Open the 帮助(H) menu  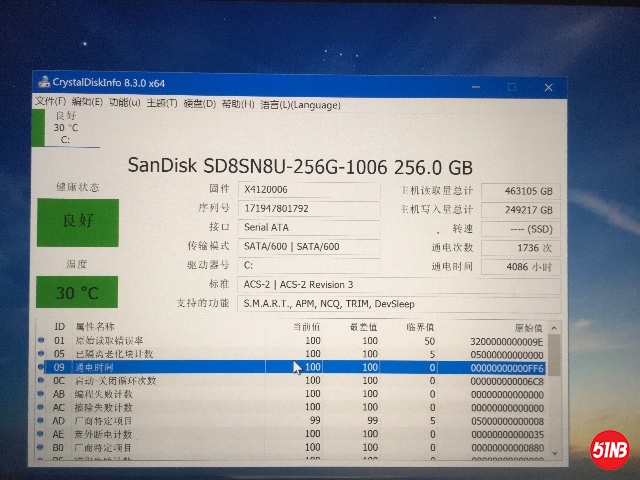(238, 102)
